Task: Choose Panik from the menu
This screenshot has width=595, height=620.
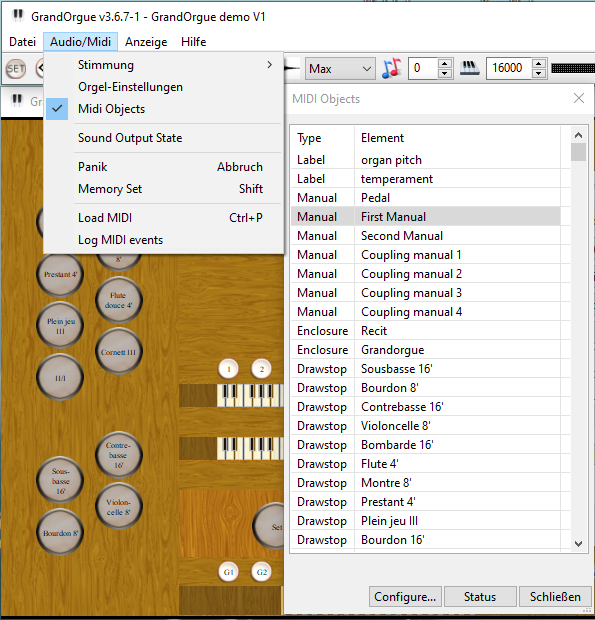Action: click(x=163, y=166)
